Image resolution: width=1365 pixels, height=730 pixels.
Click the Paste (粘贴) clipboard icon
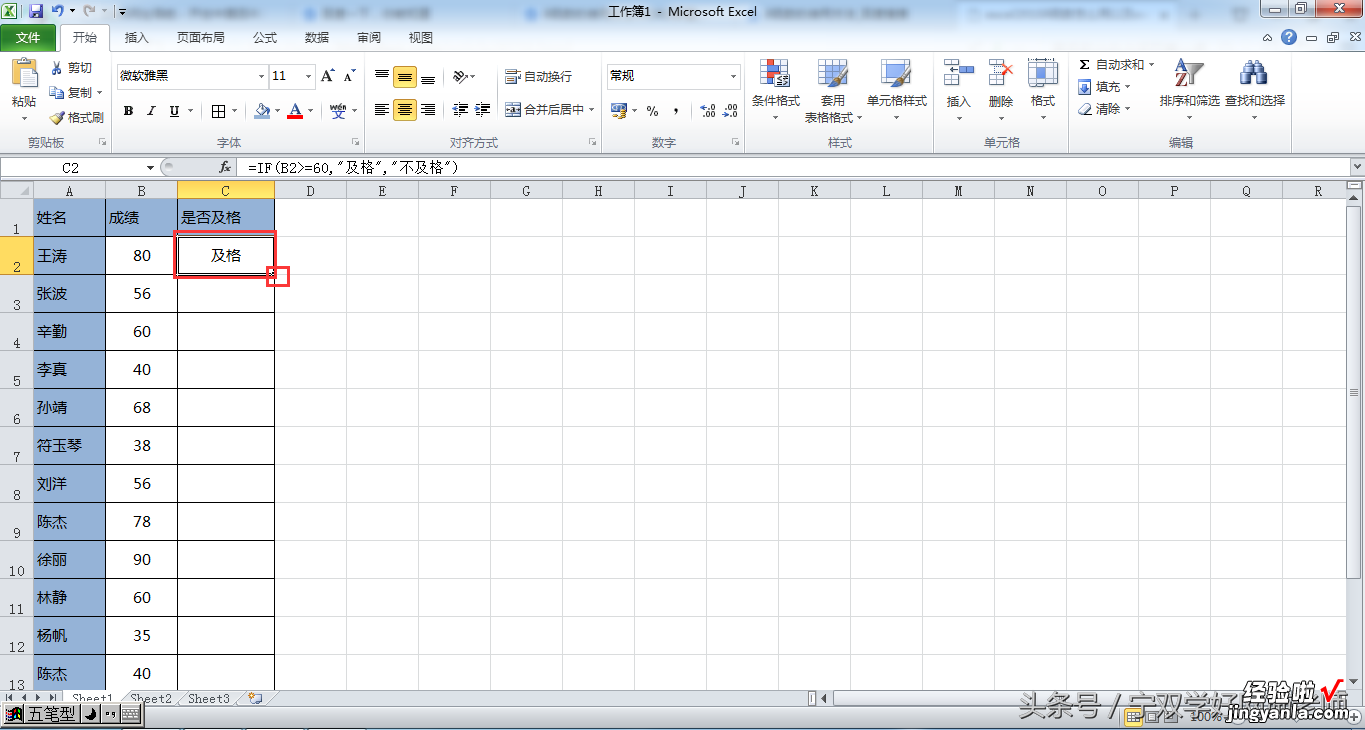(x=24, y=74)
